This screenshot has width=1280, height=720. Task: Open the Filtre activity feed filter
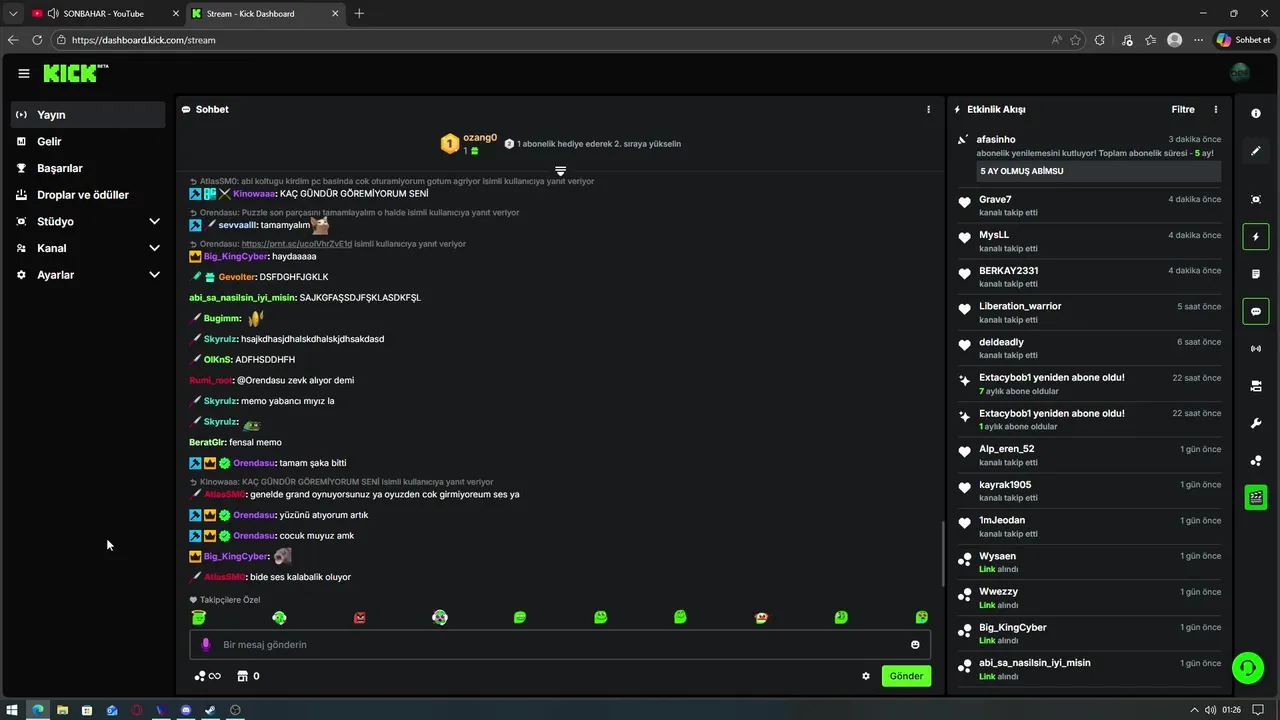pyautogui.click(x=1183, y=109)
